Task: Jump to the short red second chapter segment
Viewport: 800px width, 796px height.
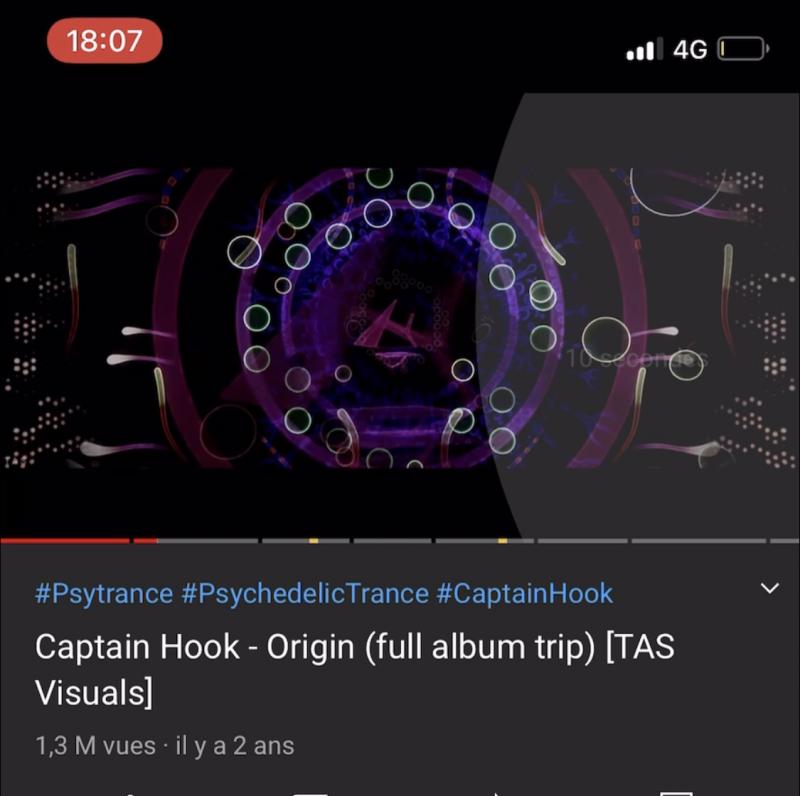Action: tap(146, 541)
